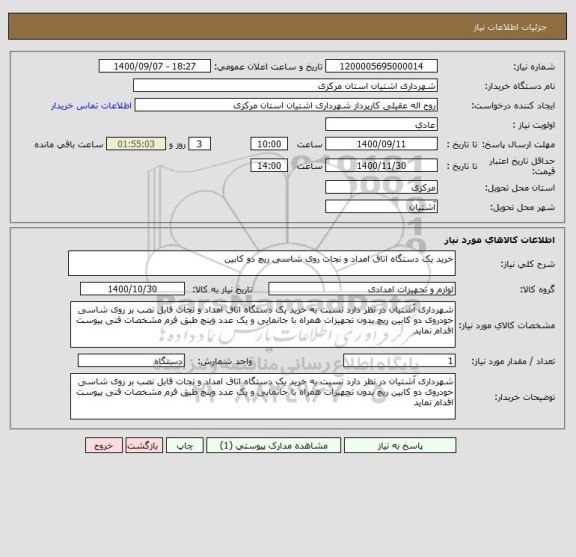Image resolution: width=576 pixels, height=557 pixels.
Task: Click the پاسخ به نیاز button
Action: (400, 445)
